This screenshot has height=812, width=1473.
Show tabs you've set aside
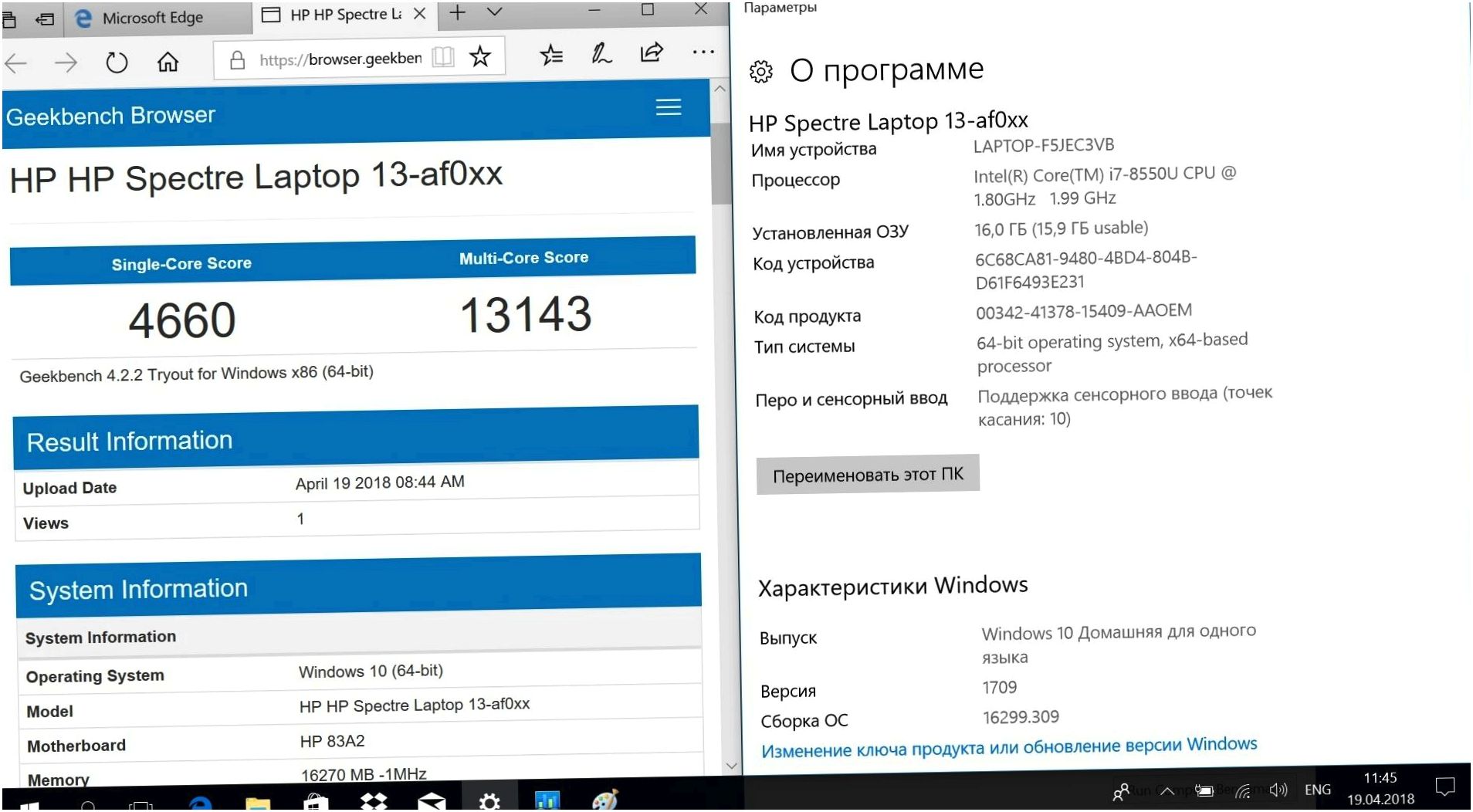pos(8,19)
